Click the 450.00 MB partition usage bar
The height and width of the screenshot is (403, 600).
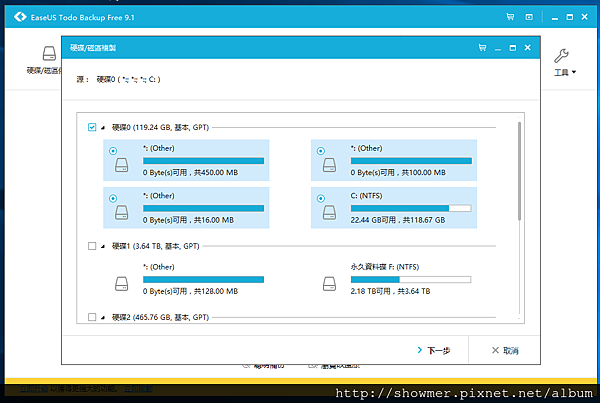(x=203, y=161)
